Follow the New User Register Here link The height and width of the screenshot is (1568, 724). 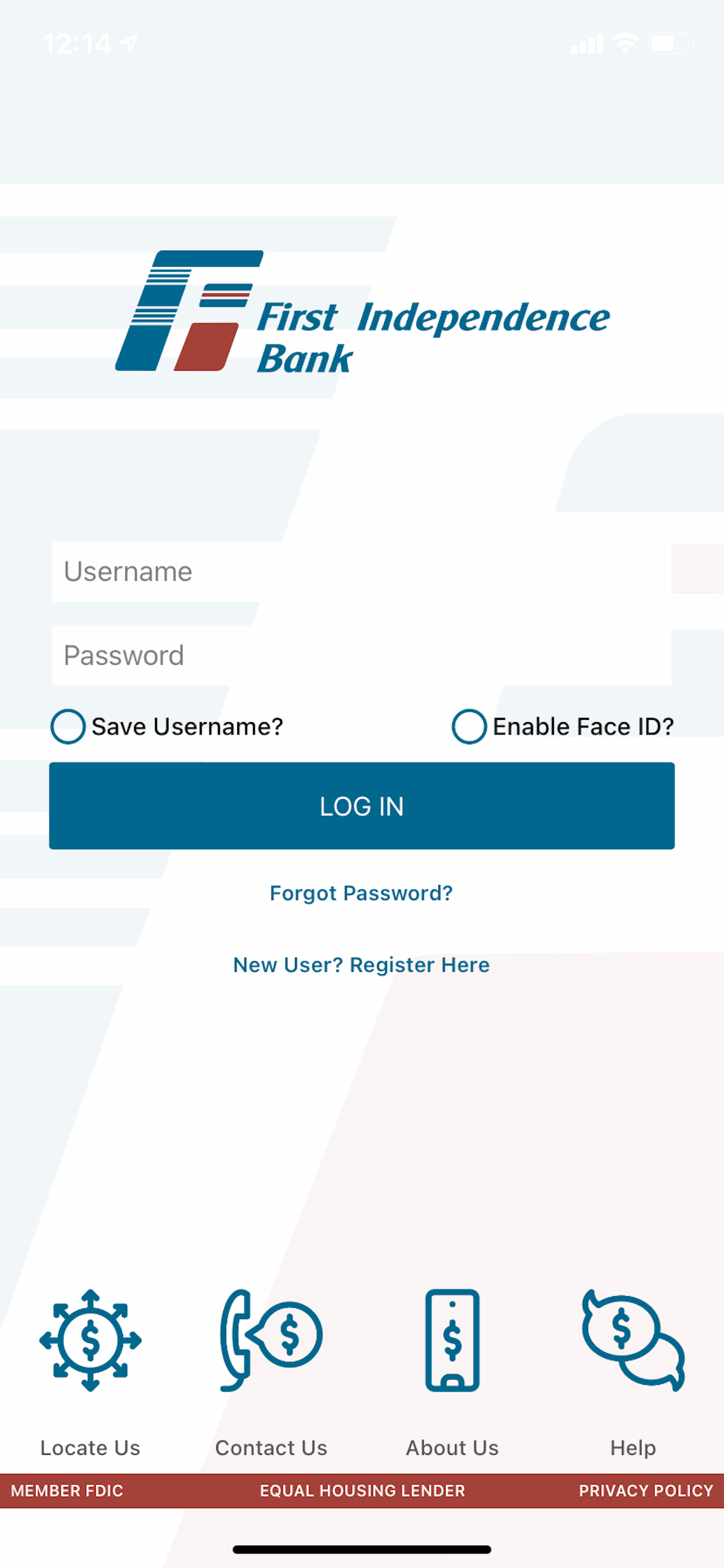click(361, 965)
